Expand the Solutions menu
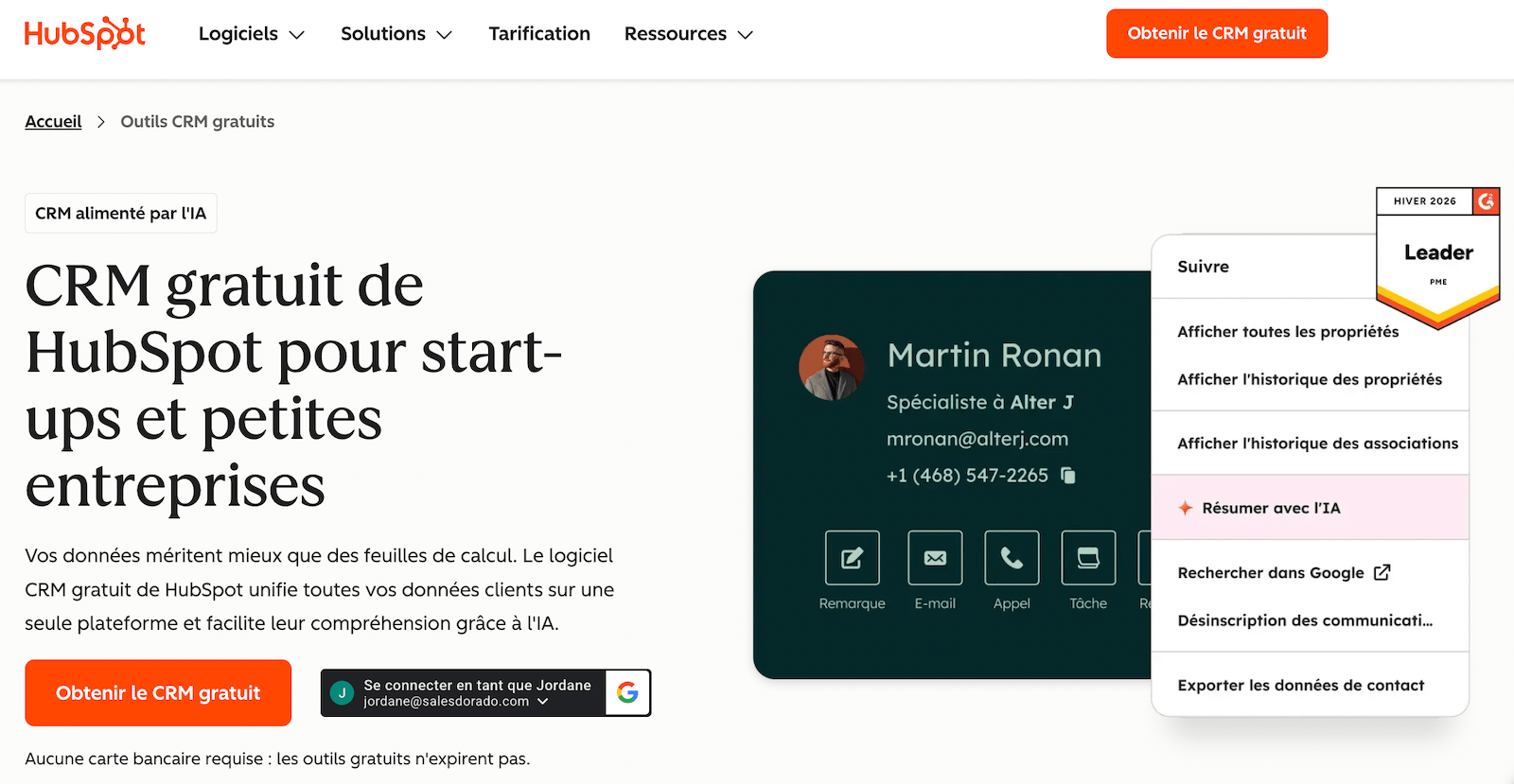Screen dimensions: 1514x784 pos(396,34)
